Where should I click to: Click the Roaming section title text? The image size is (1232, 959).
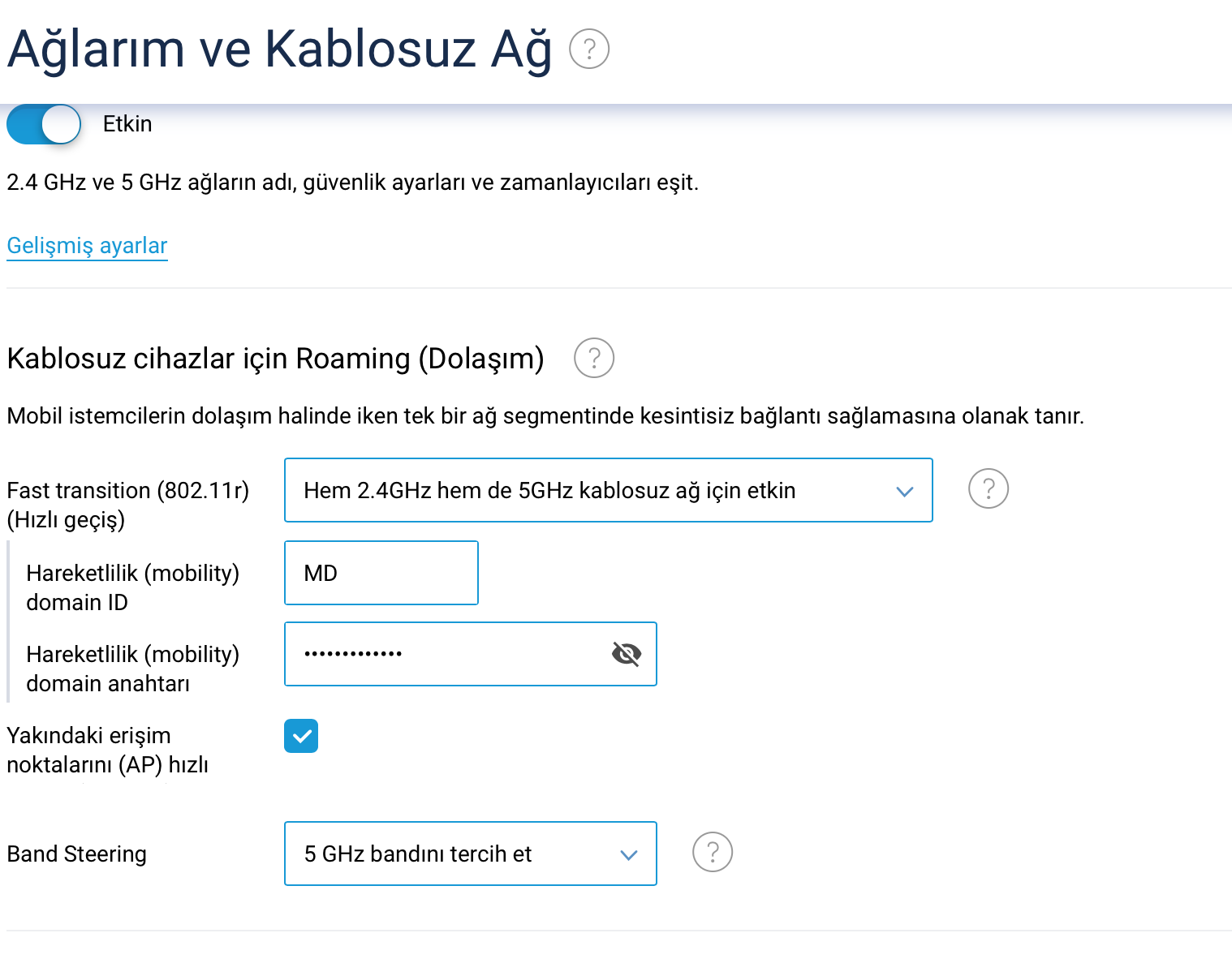(275, 359)
